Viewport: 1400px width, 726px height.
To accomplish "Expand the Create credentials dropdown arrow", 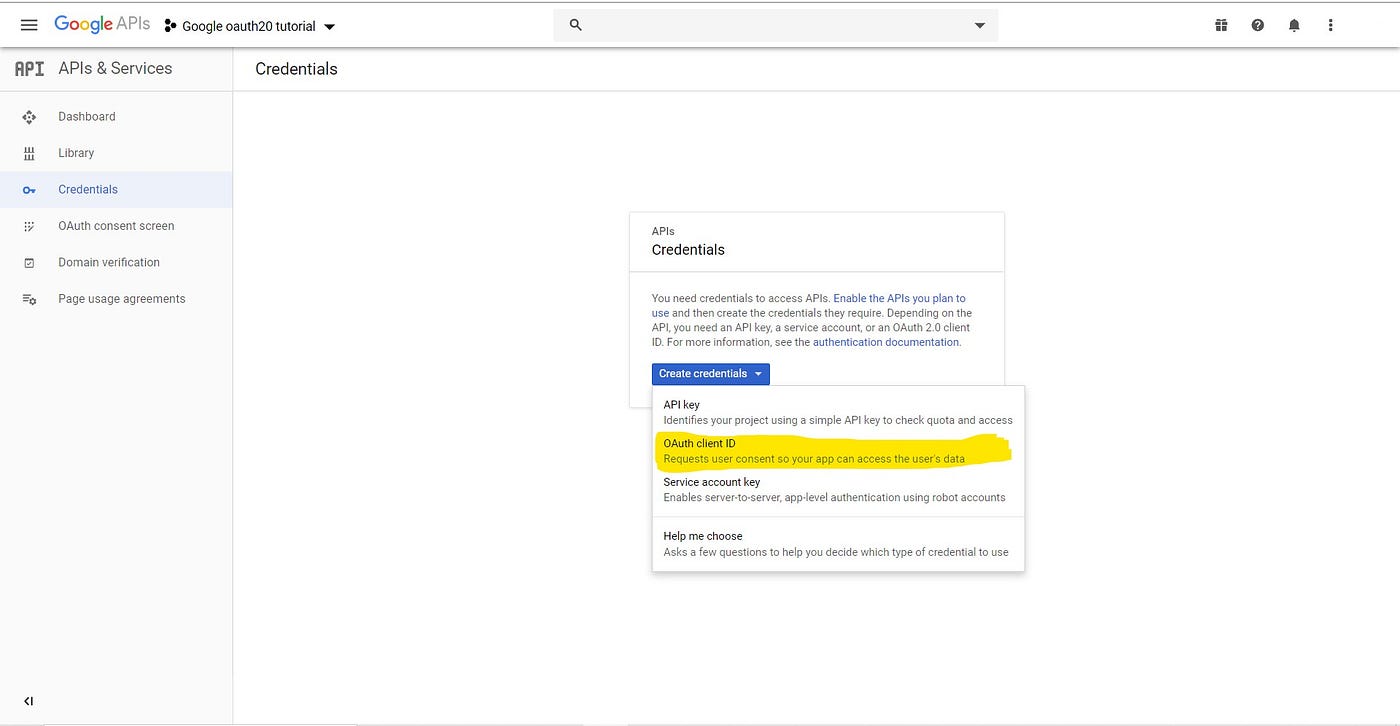I will coord(759,373).
